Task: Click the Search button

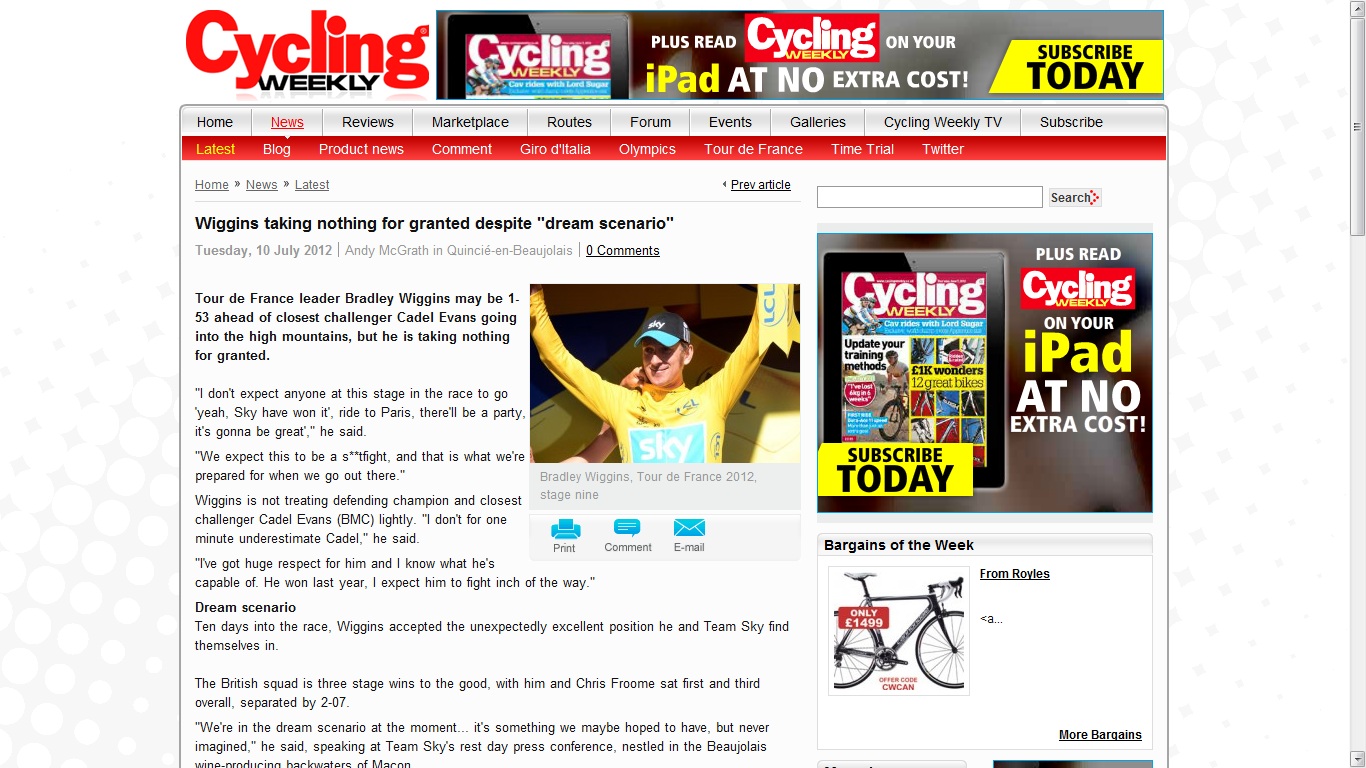Action: pos(1075,197)
